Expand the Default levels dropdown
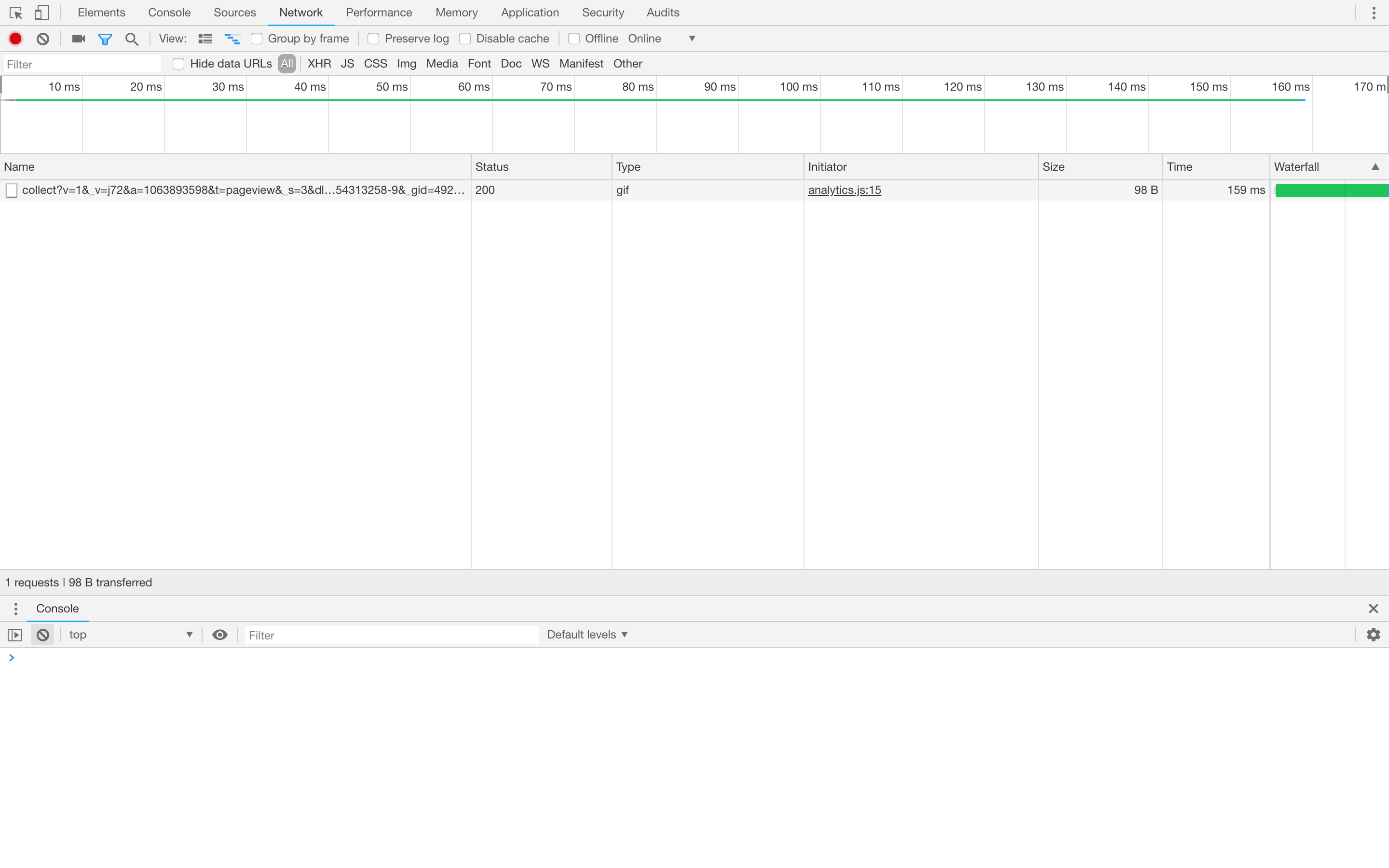 pos(587,635)
